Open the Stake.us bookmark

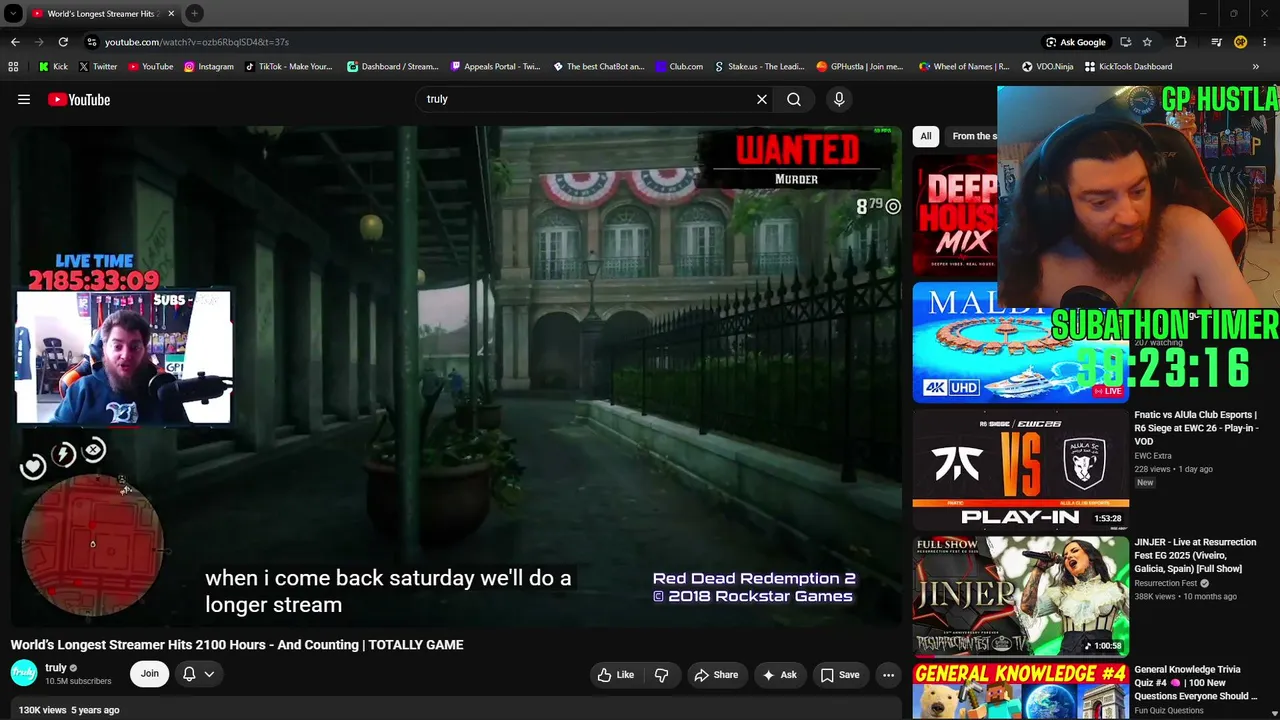point(759,67)
